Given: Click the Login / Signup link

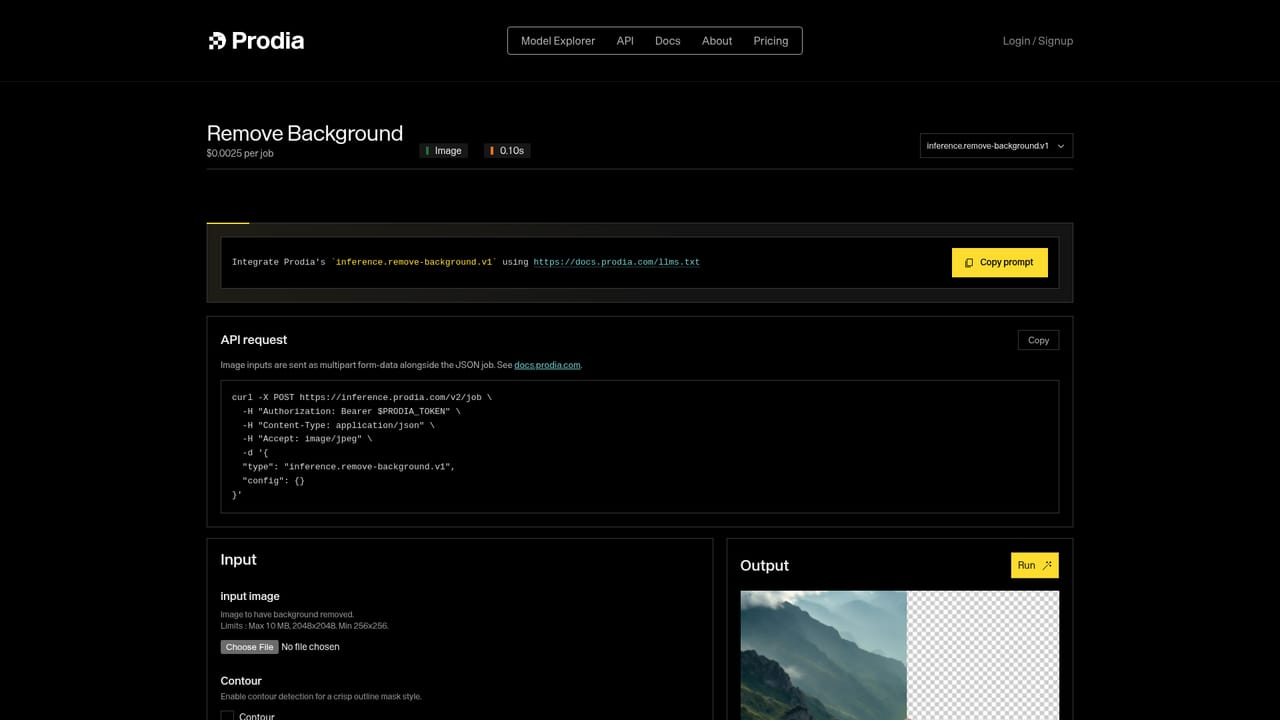Looking at the screenshot, I should [1038, 41].
